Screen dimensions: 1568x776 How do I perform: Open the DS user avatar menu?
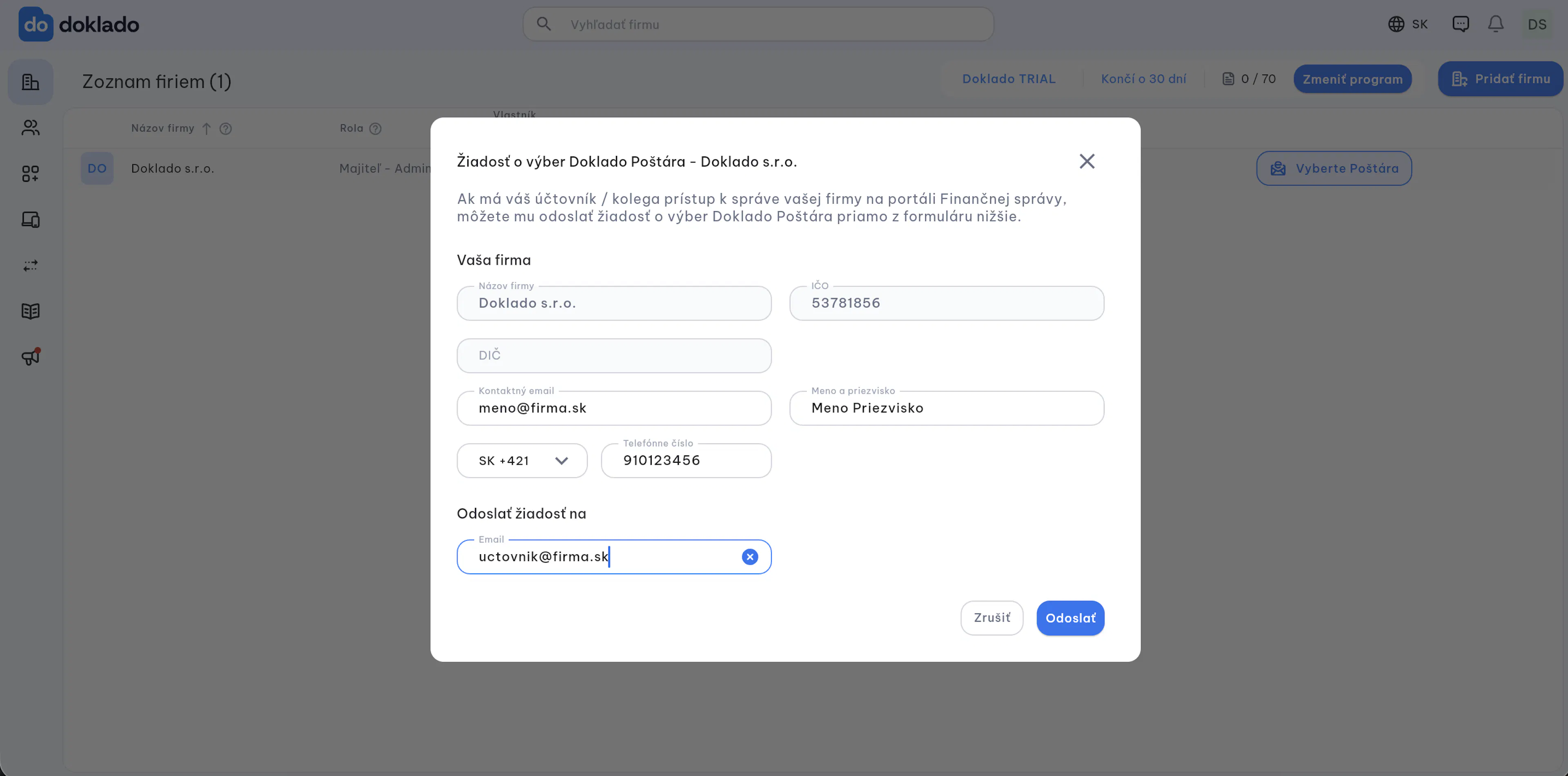[x=1537, y=25]
